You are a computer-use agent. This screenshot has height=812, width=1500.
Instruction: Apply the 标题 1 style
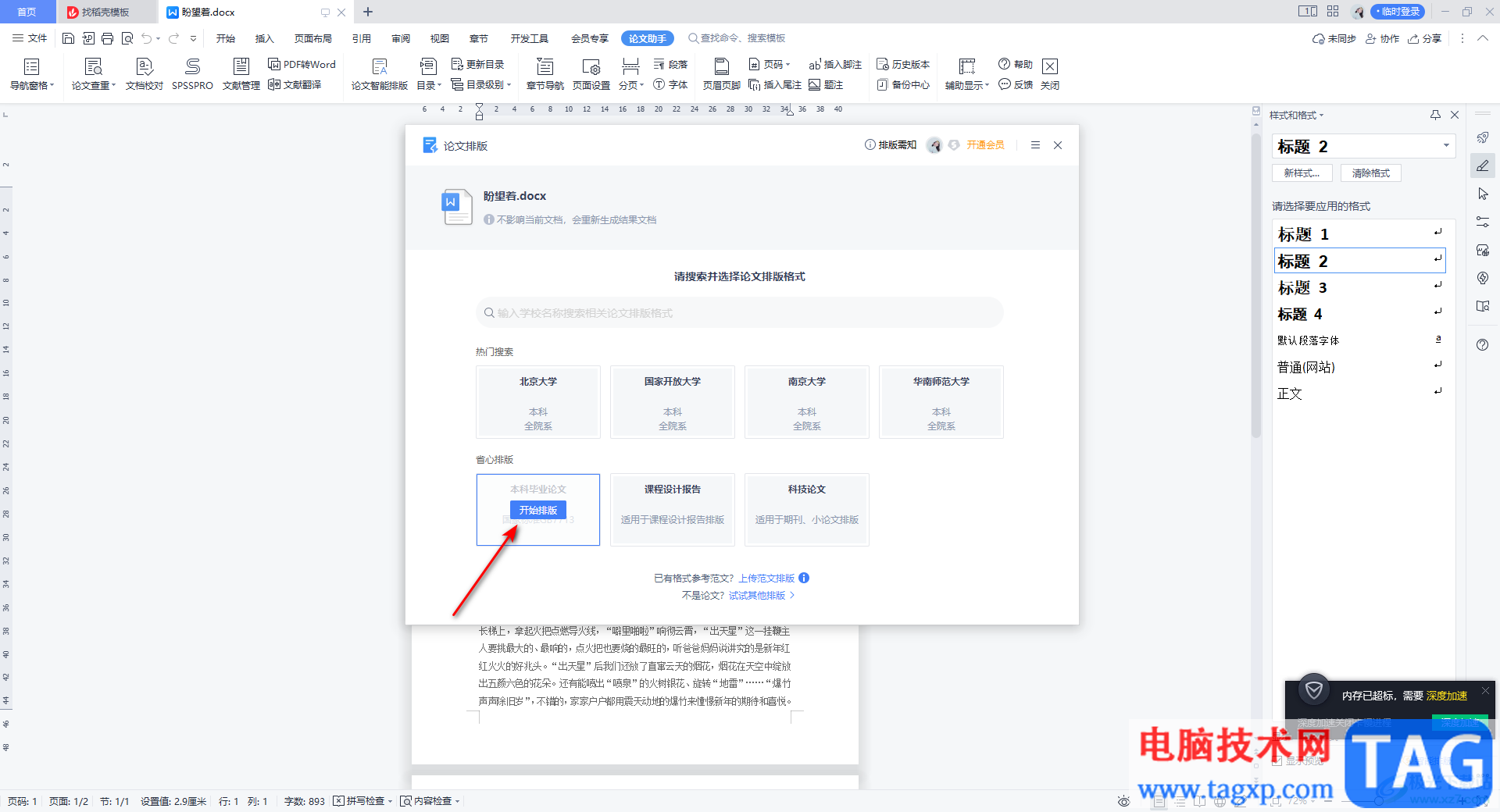(x=1359, y=234)
